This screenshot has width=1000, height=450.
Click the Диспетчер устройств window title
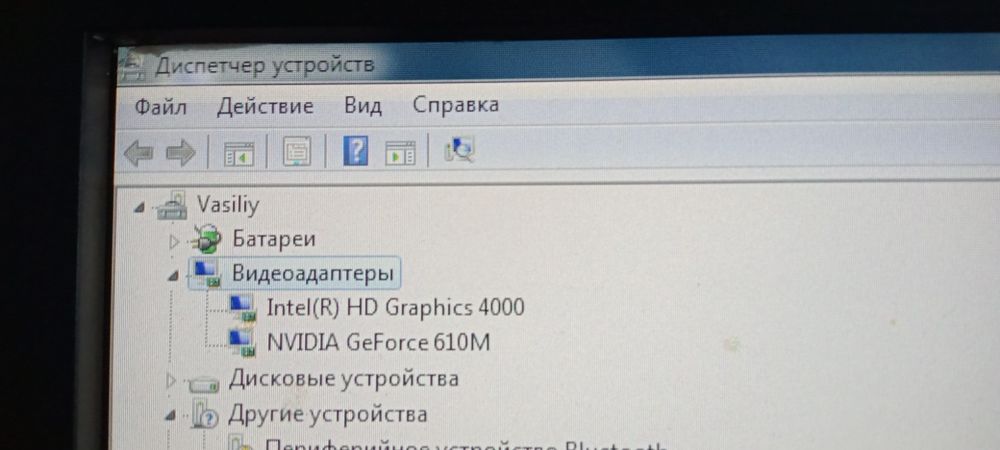tap(265, 66)
